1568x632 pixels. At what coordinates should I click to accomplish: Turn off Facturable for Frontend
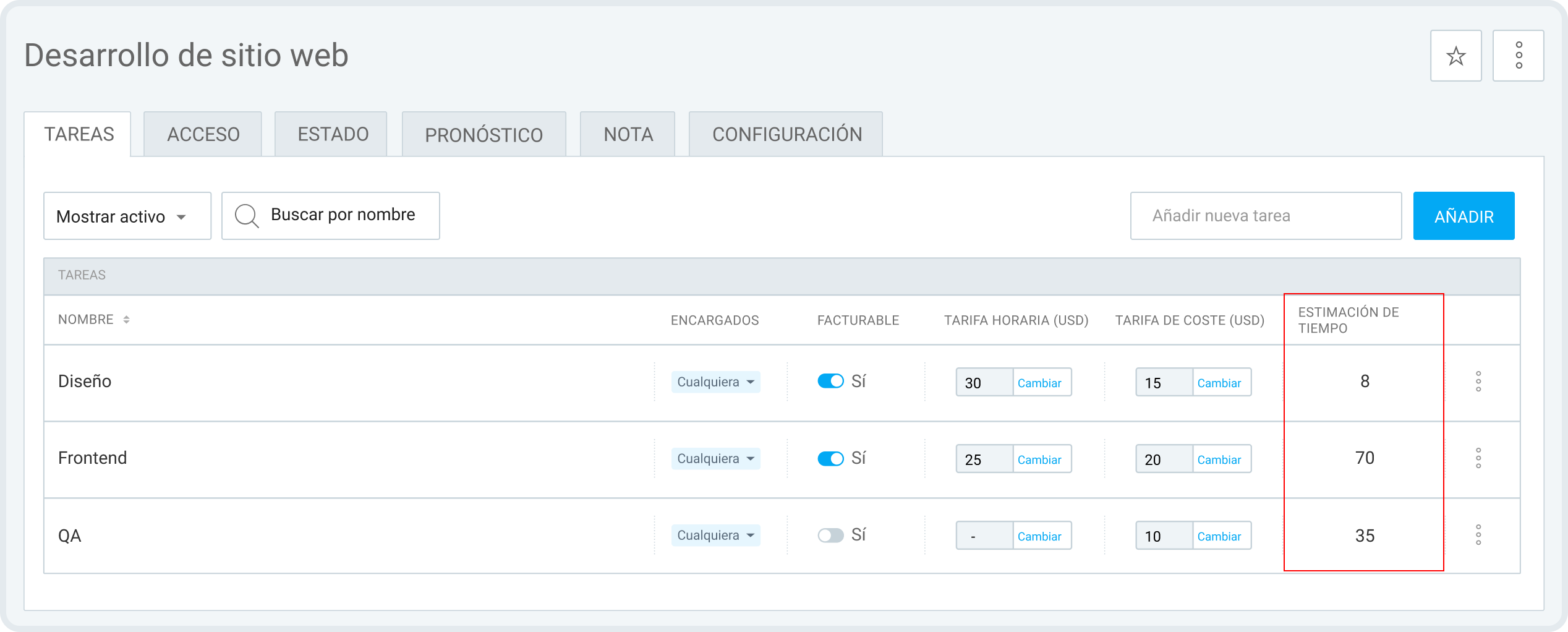coord(829,459)
